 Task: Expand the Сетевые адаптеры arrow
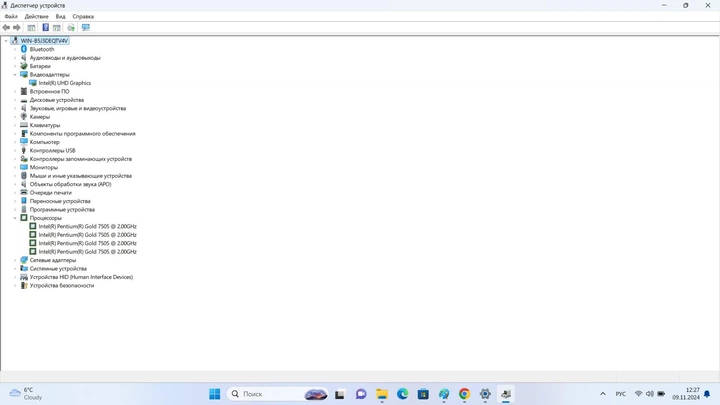(15, 260)
